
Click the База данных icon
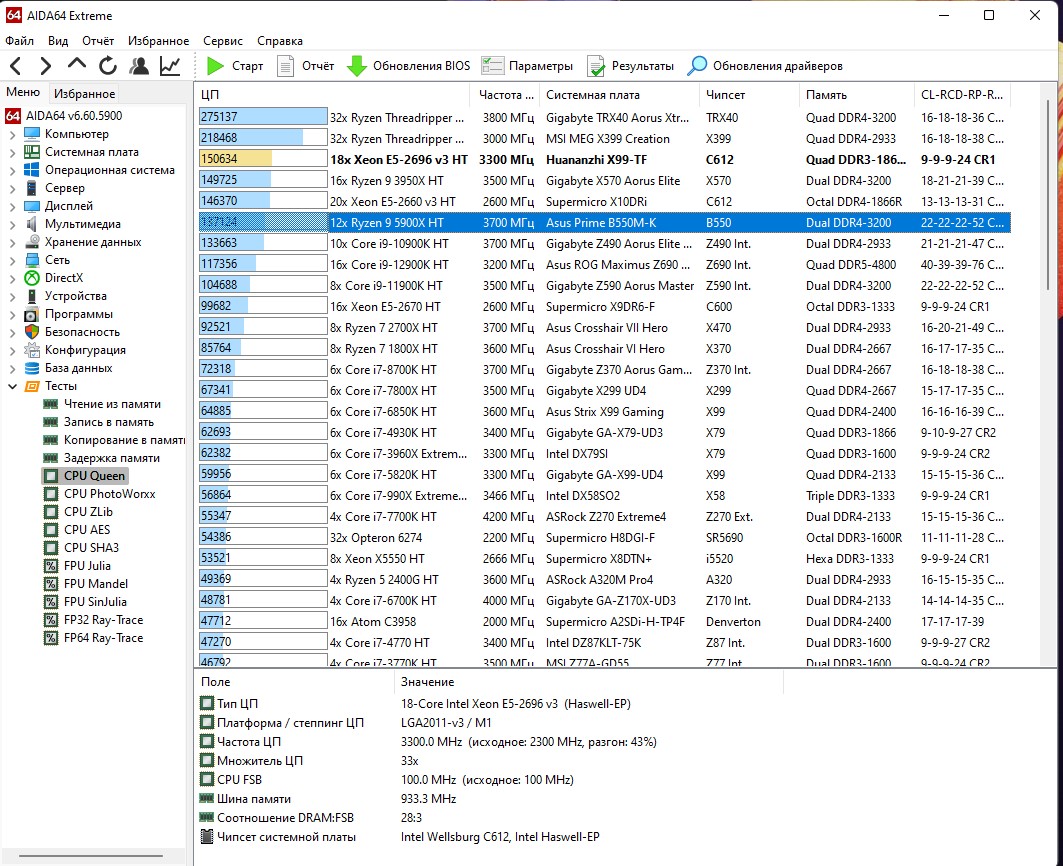pos(32,368)
